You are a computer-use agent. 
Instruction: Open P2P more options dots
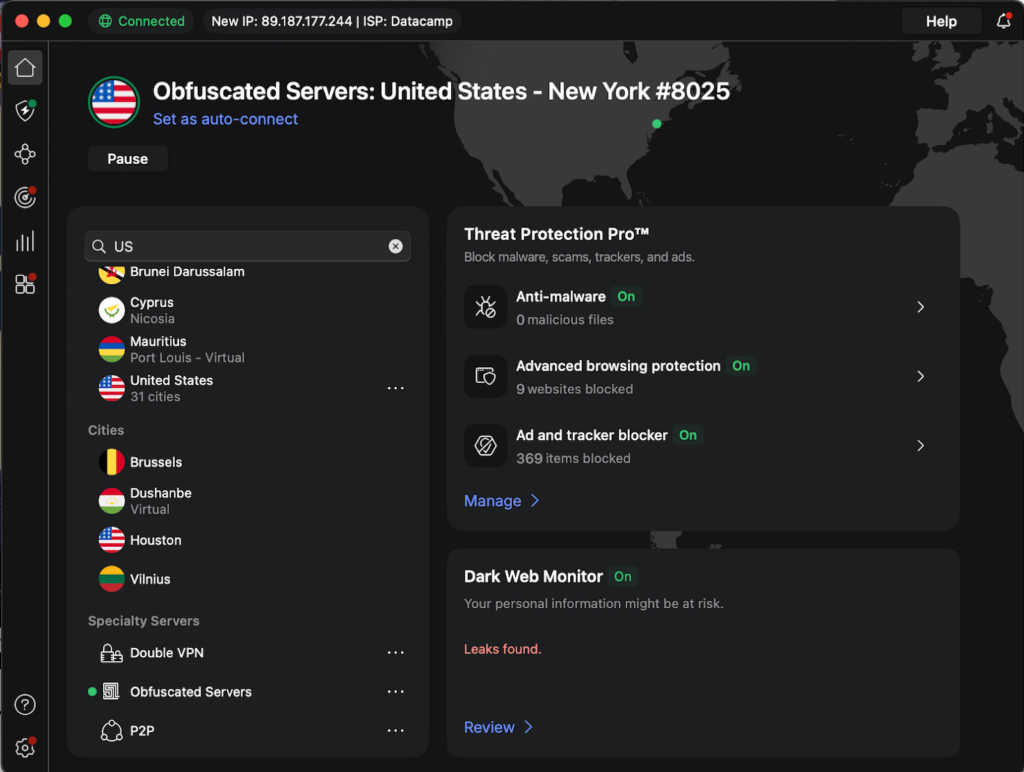(395, 730)
